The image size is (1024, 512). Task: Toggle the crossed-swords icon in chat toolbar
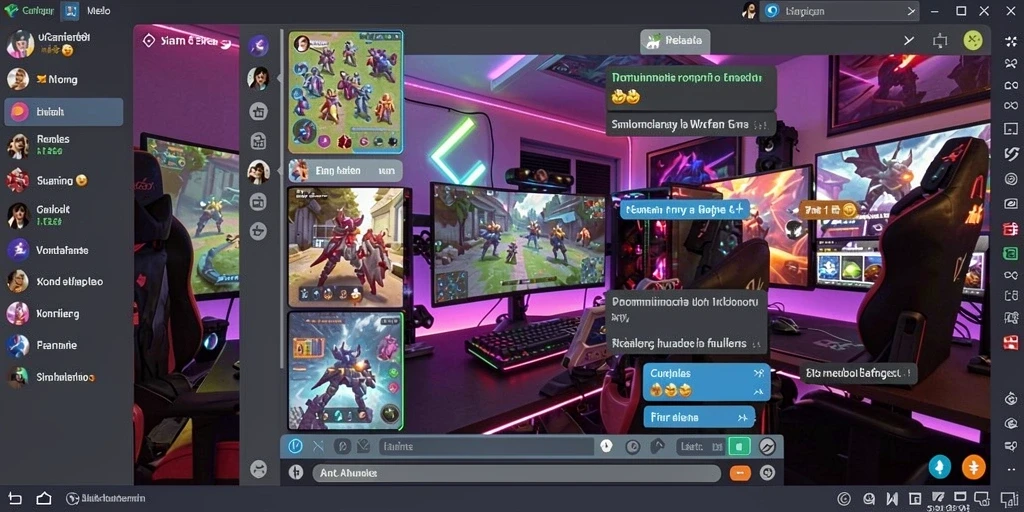318,447
